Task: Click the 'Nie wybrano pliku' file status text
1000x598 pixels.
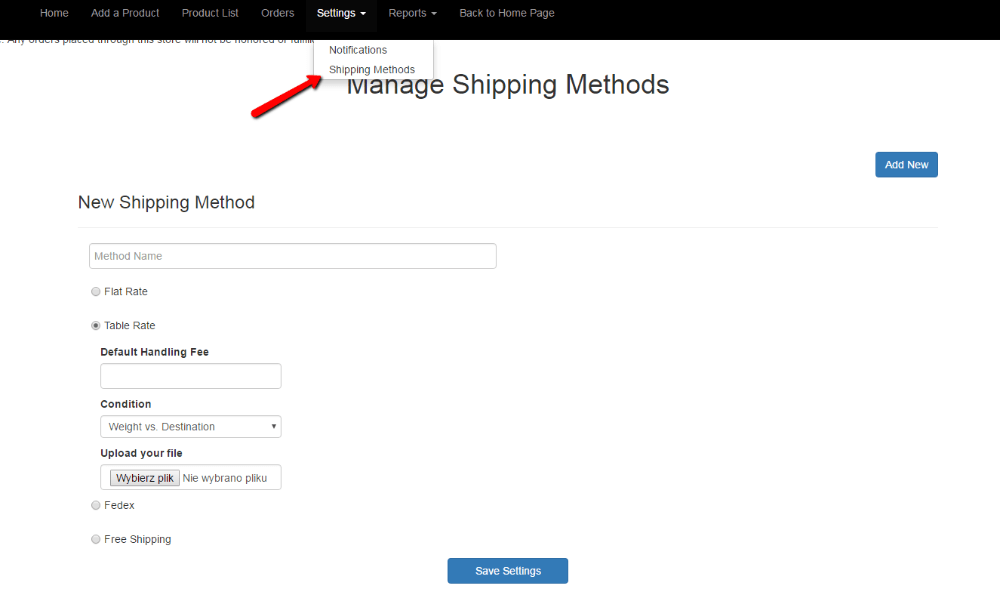Action: coord(225,478)
